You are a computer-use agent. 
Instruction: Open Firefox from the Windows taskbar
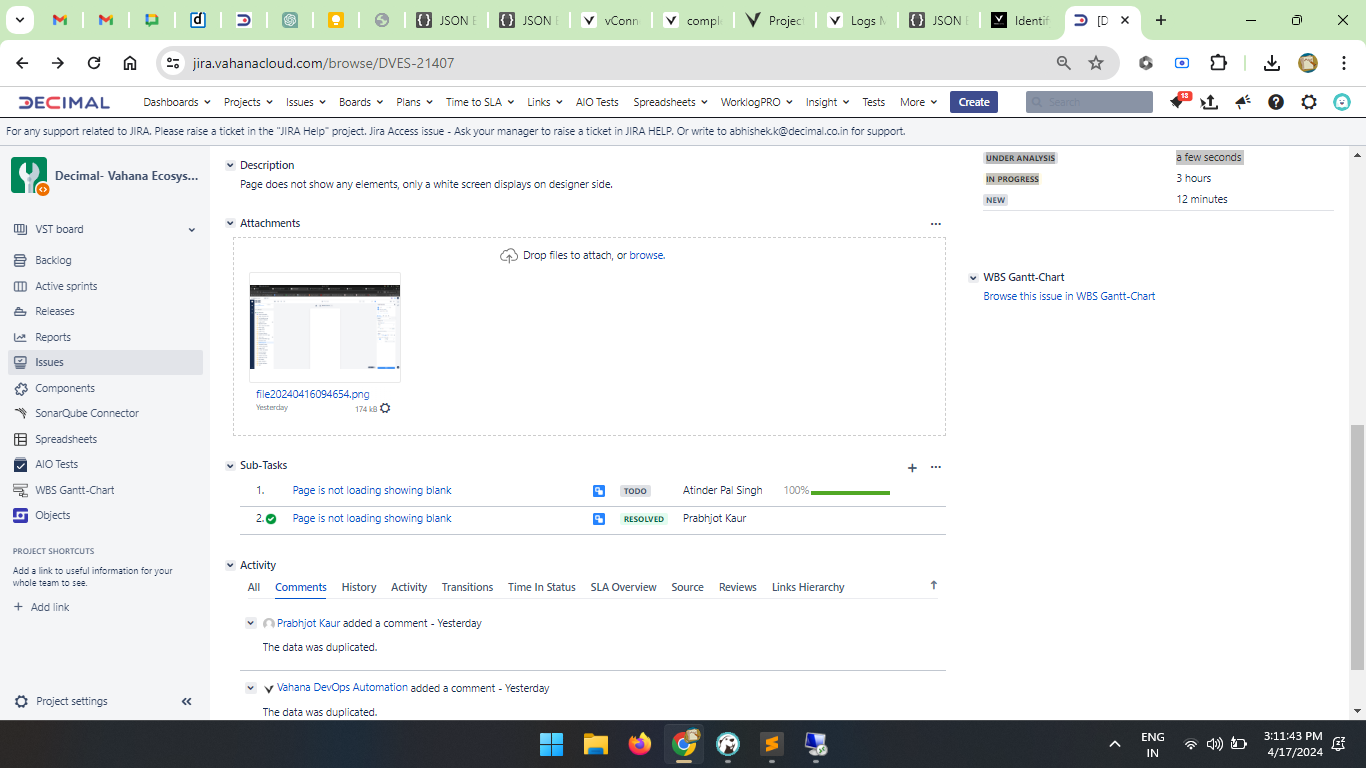tap(640, 744)
